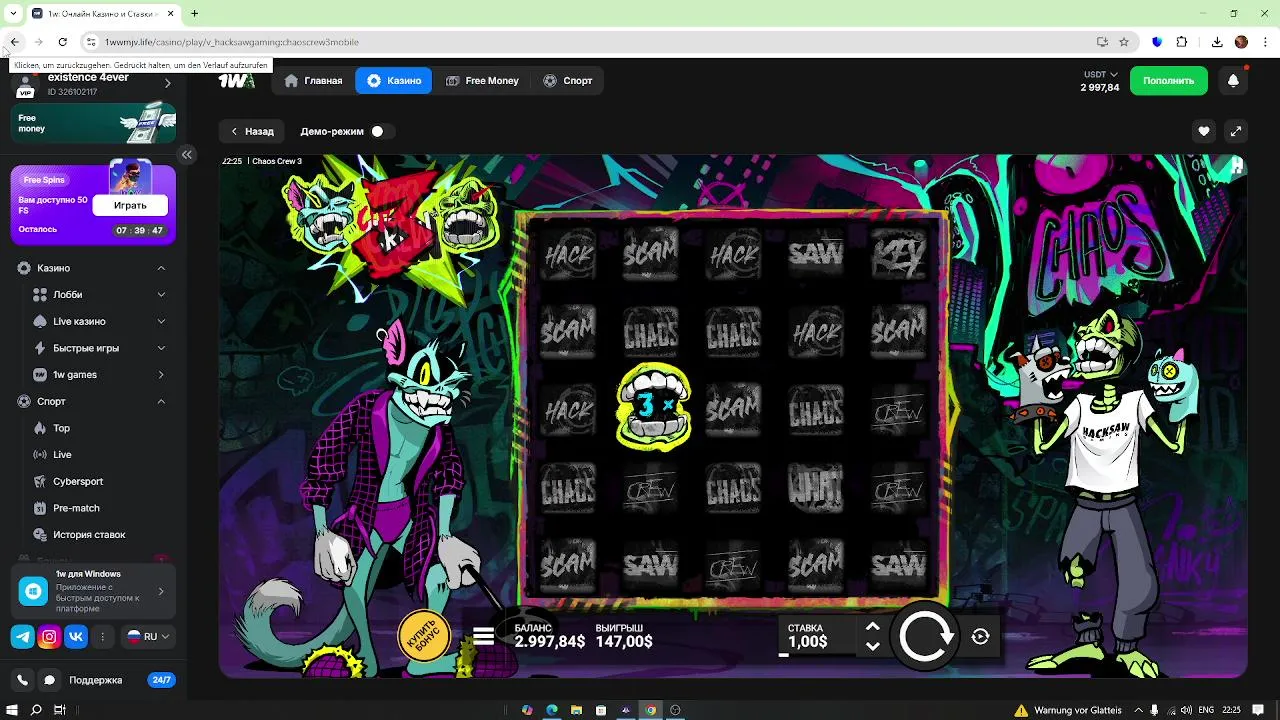Viewport: 1280px width, 720px height.
Task: Click the green Пополнить button
Action: (1169, 80)
